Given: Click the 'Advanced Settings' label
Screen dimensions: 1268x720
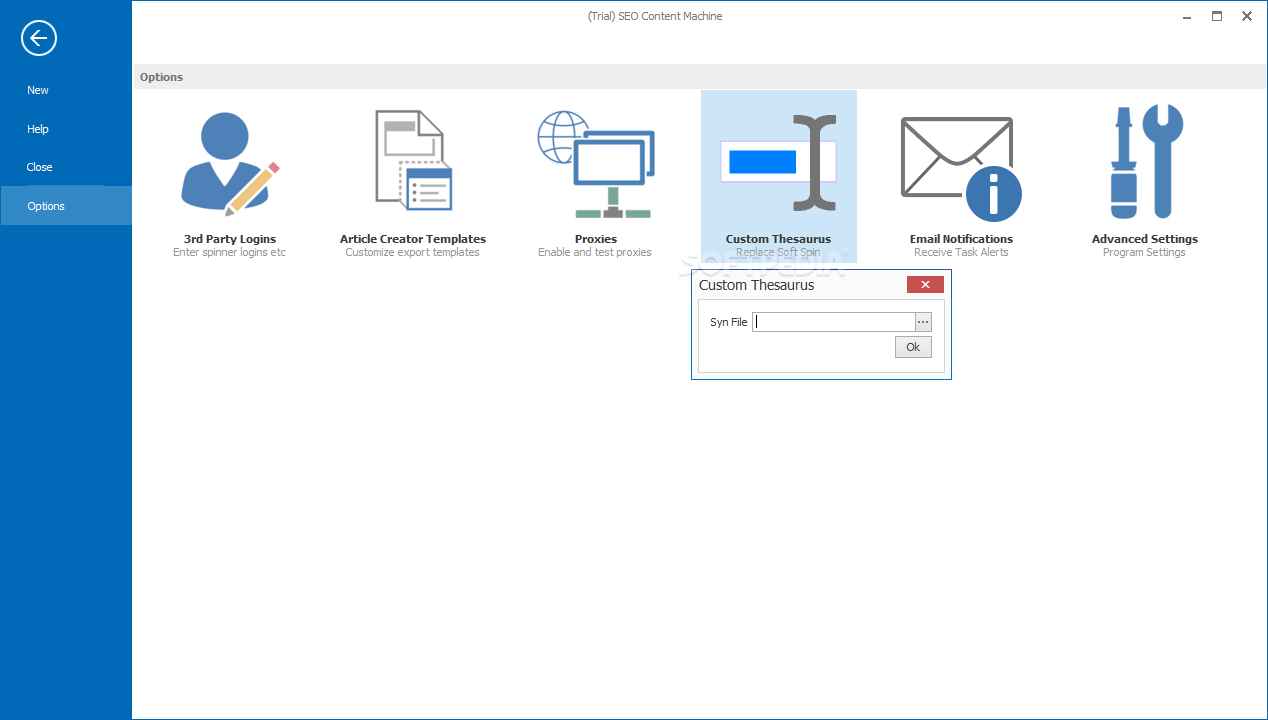Looking at the screenshot, I should coord(1145,239).
